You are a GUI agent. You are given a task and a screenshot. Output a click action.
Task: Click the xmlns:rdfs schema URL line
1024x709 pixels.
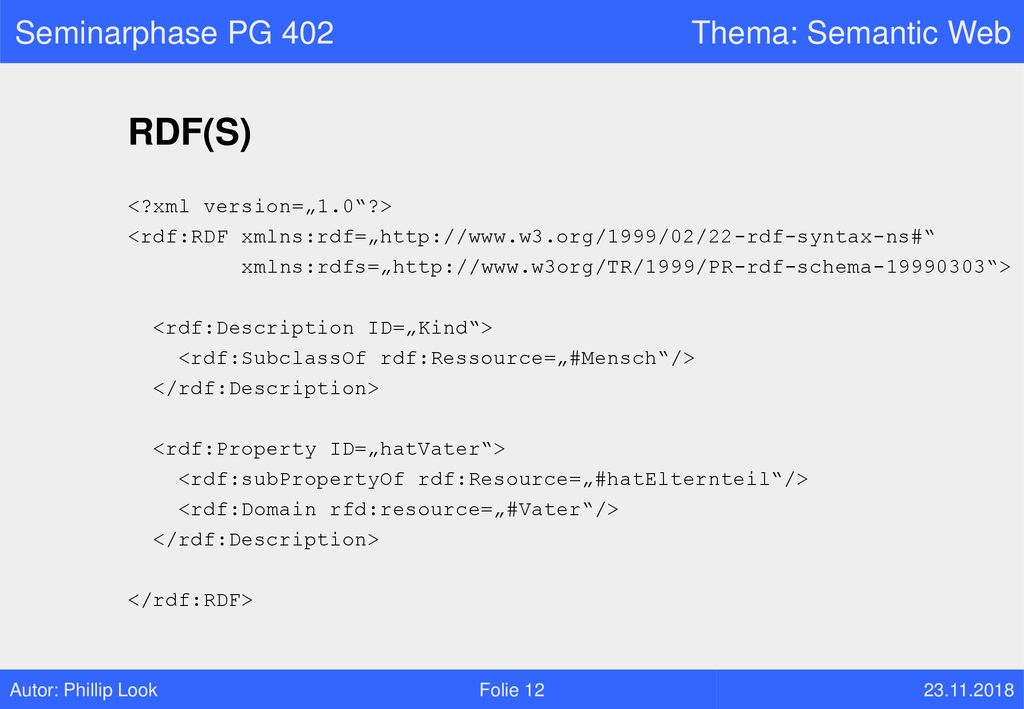coord(626,267)
